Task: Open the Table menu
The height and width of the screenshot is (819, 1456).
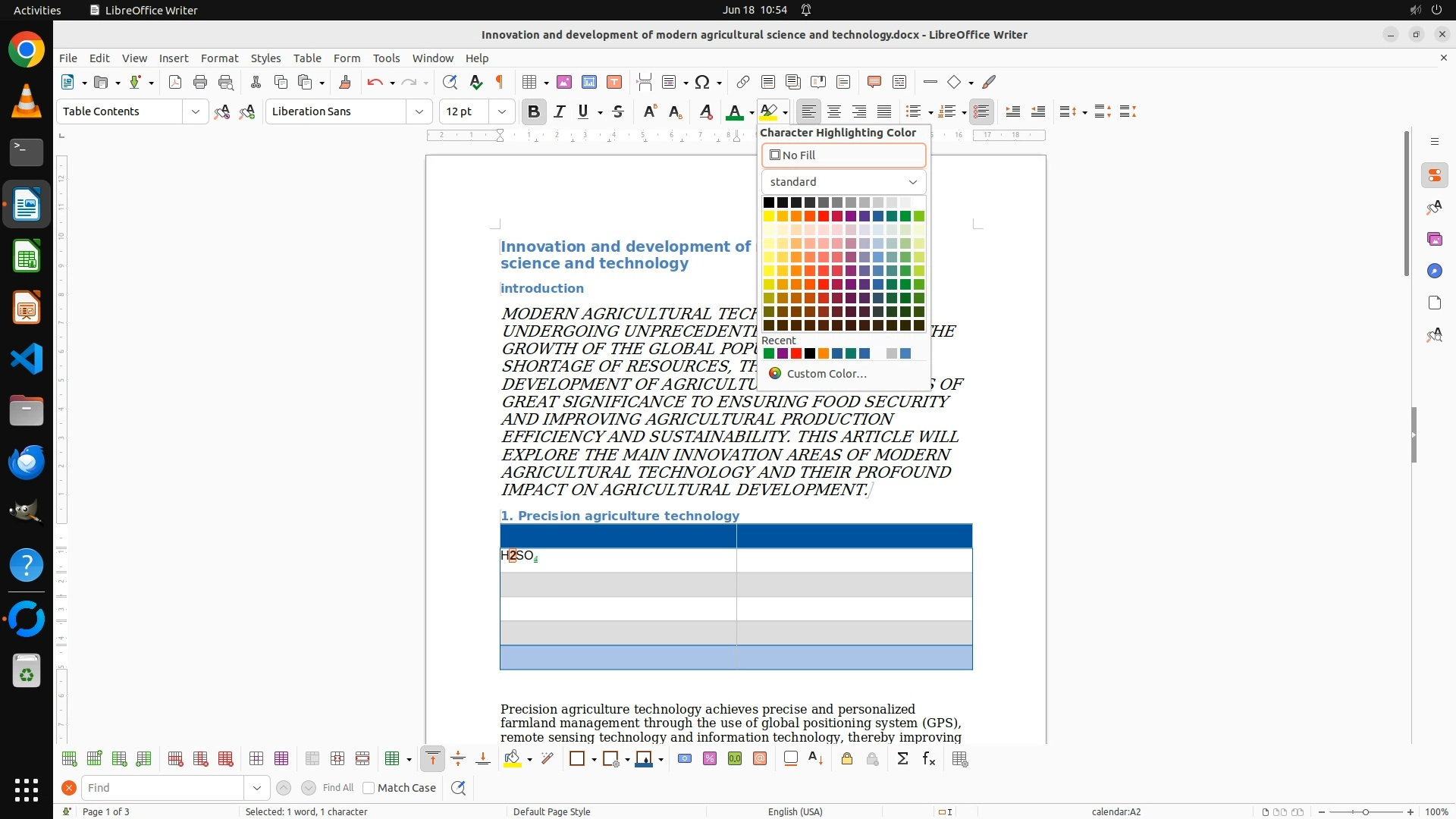Action: pos(307,58)
